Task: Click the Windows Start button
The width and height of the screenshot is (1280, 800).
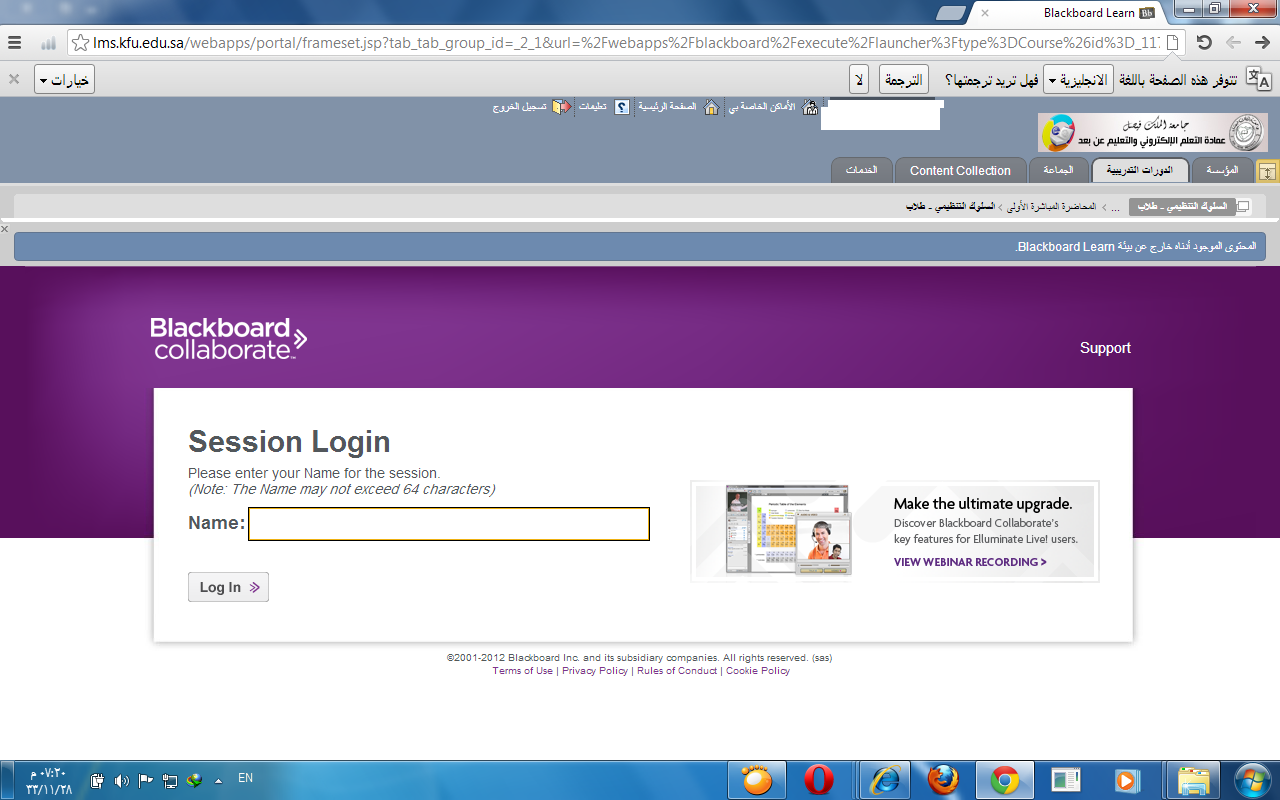Action: pyautogui.click(x=1252, y=780)
